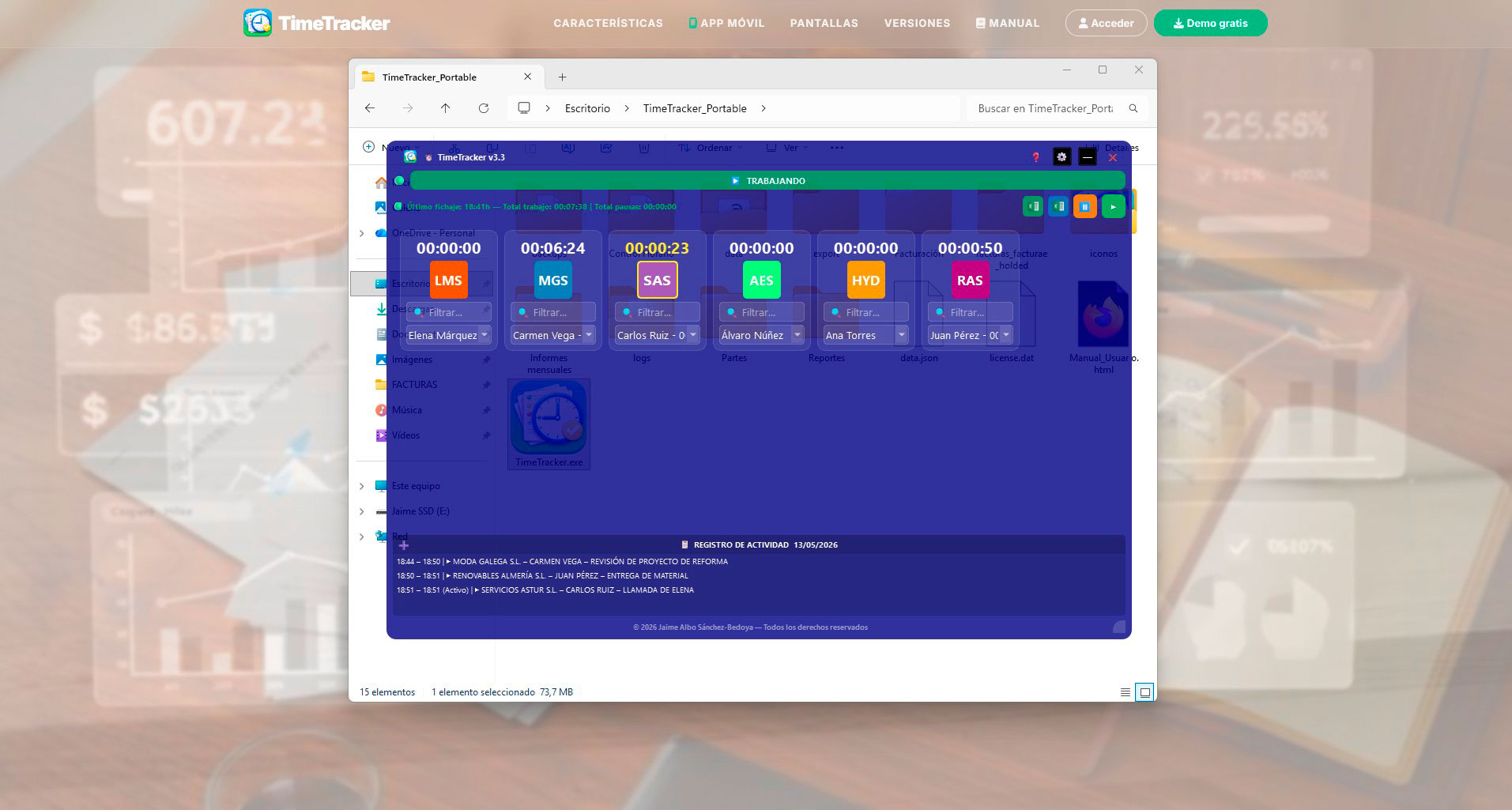The image size is (1512, 810).
Task: Click the TRABAJANDO status bar
Action: pos(767,181)
